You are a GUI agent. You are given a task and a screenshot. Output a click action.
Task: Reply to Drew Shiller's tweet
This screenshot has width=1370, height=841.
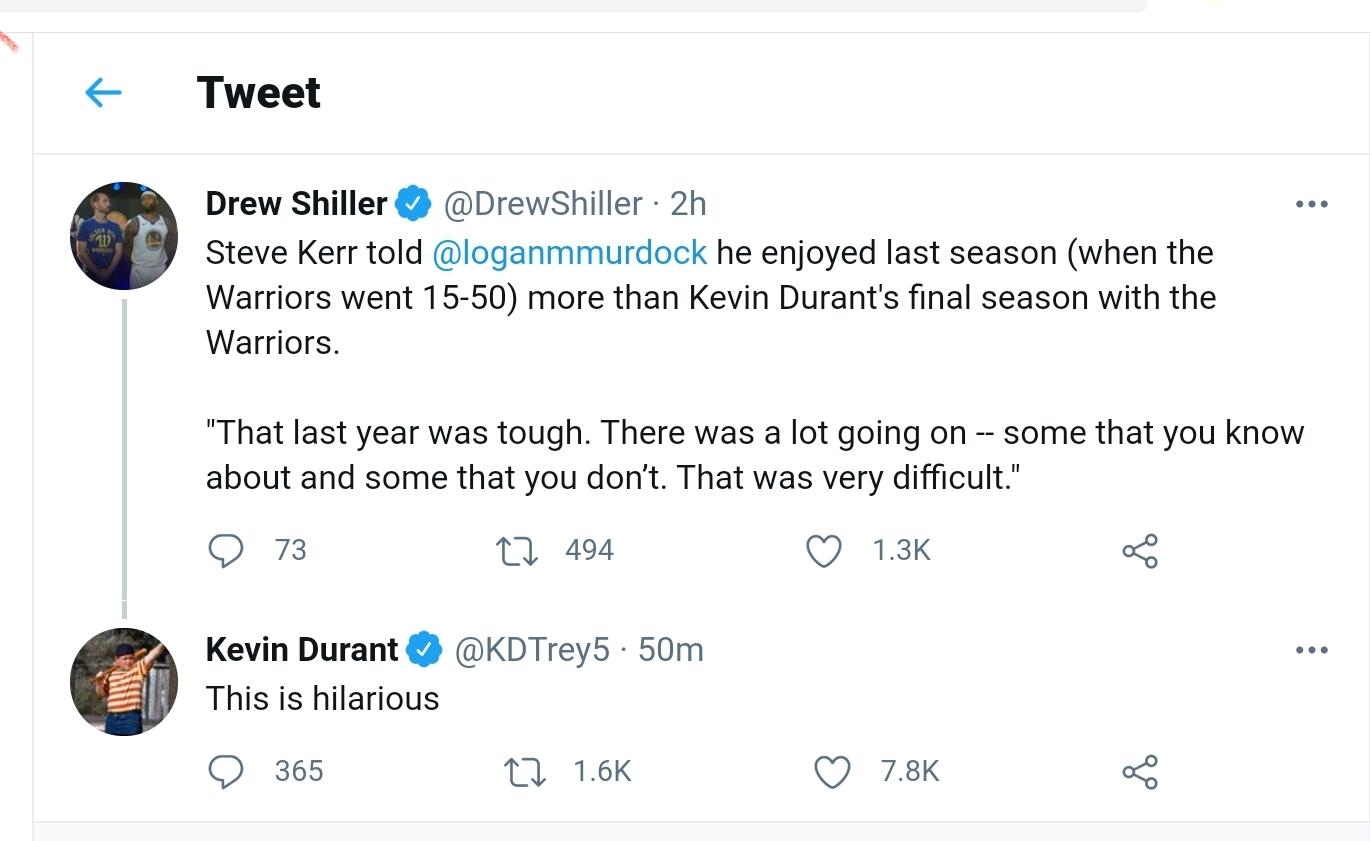[x=226, y=550]
